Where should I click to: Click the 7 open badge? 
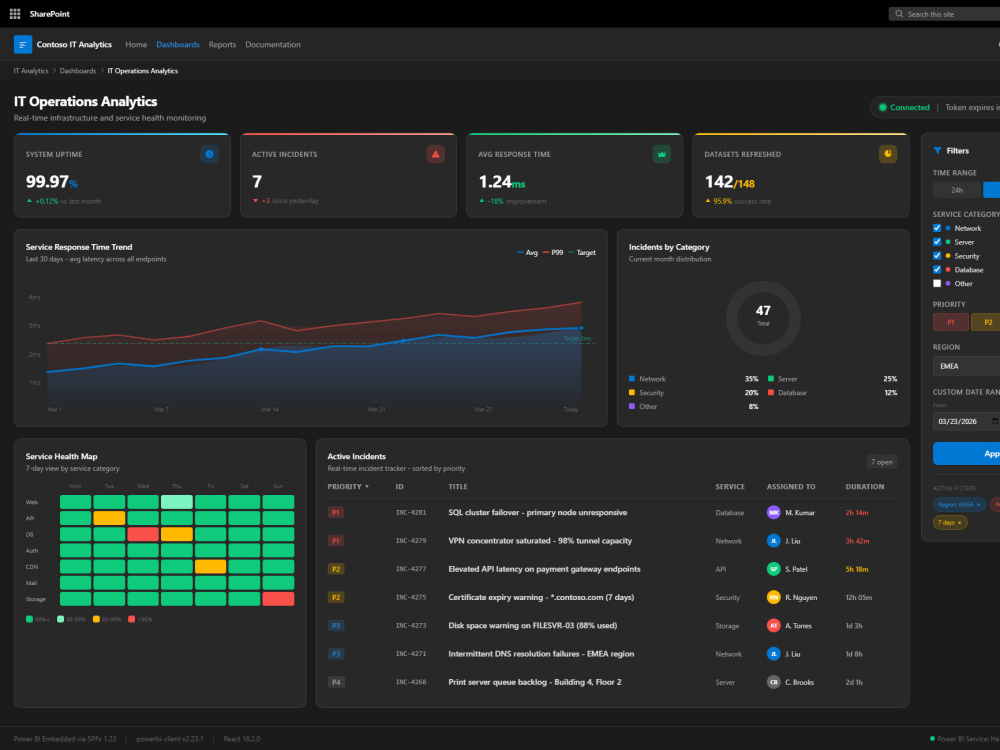881,462
